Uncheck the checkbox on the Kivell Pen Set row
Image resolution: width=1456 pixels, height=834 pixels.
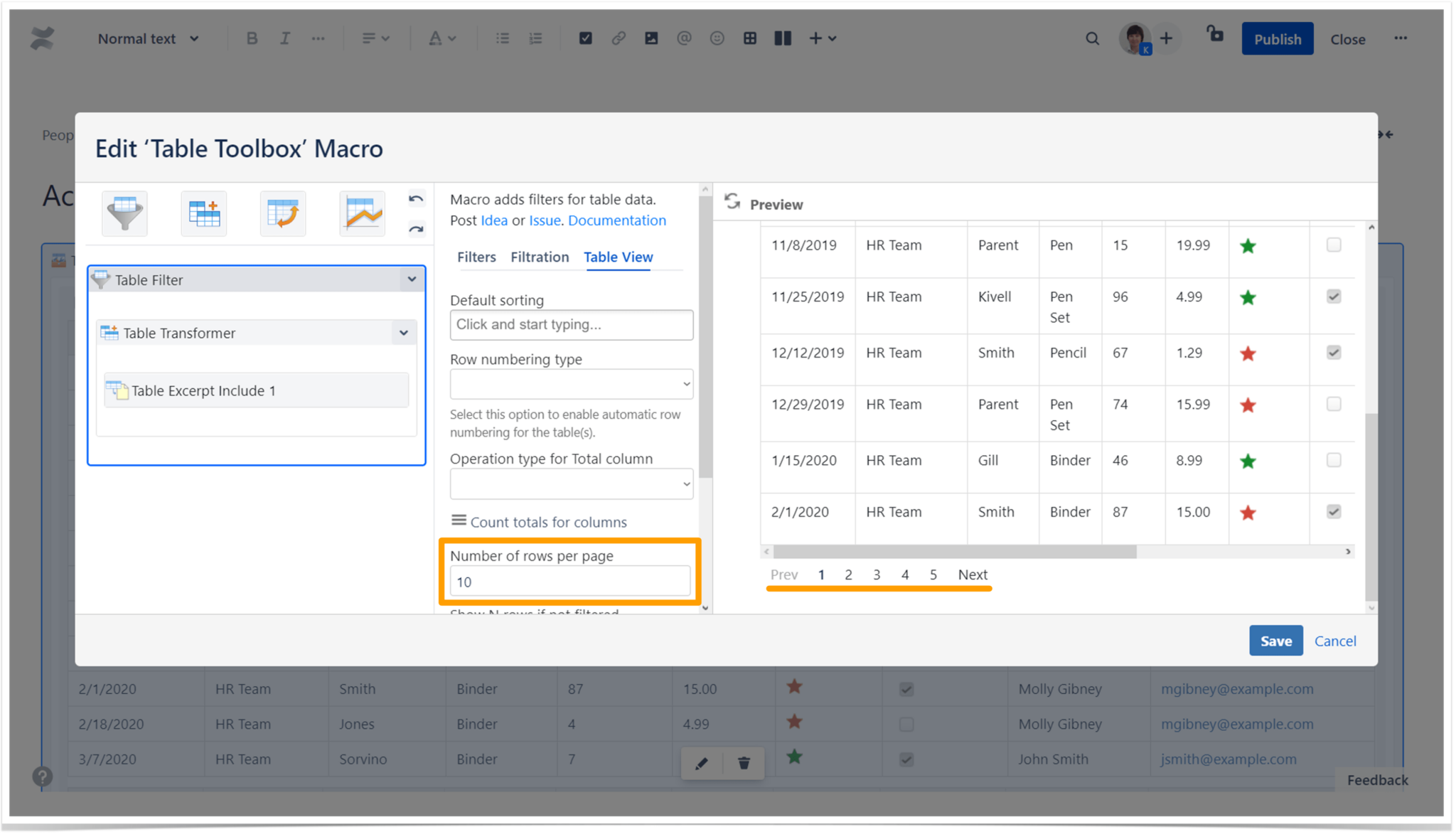(1333, 296)
